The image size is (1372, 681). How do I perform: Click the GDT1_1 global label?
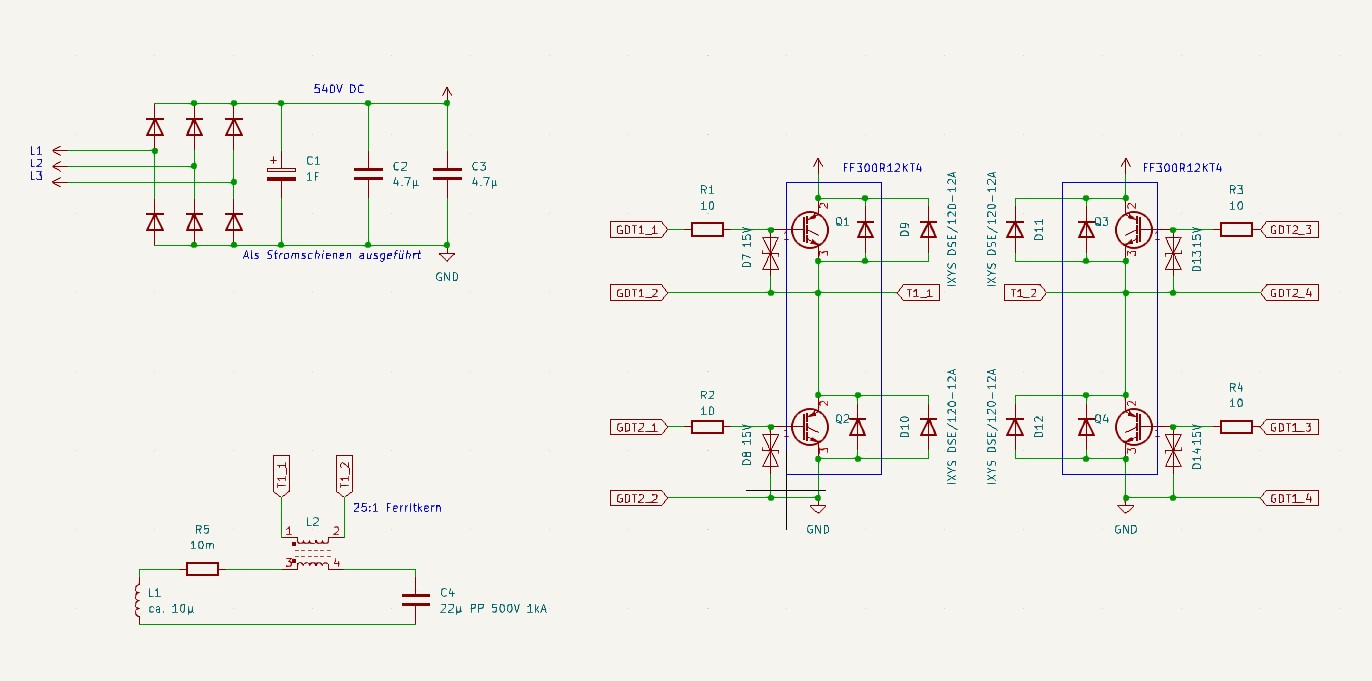click(x=637, y=230)
